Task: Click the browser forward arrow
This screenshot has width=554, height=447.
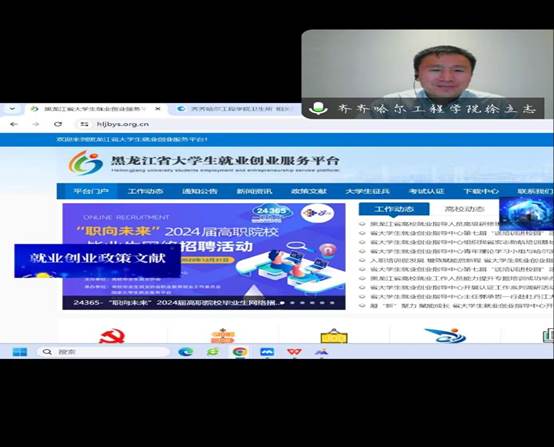Action: 36,124
